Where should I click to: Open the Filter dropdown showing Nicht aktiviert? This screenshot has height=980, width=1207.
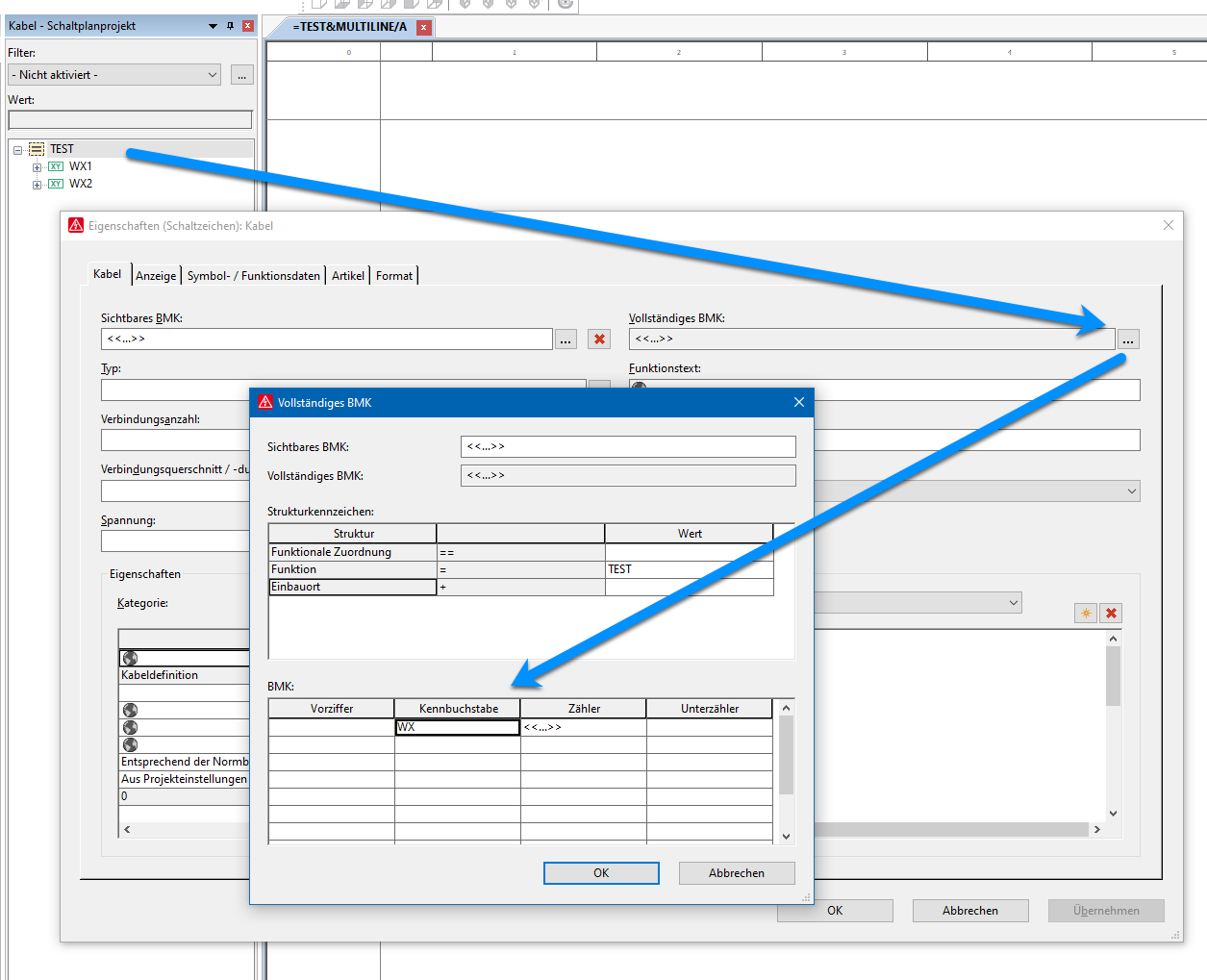point(114,75)
